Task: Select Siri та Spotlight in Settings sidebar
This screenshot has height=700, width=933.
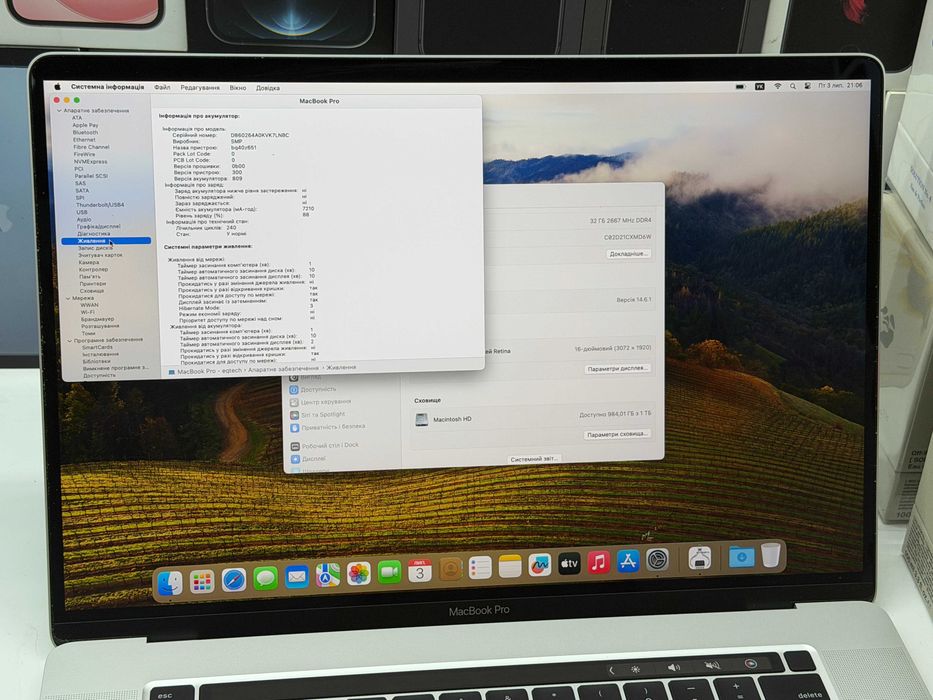Action: tap(318, 414)
